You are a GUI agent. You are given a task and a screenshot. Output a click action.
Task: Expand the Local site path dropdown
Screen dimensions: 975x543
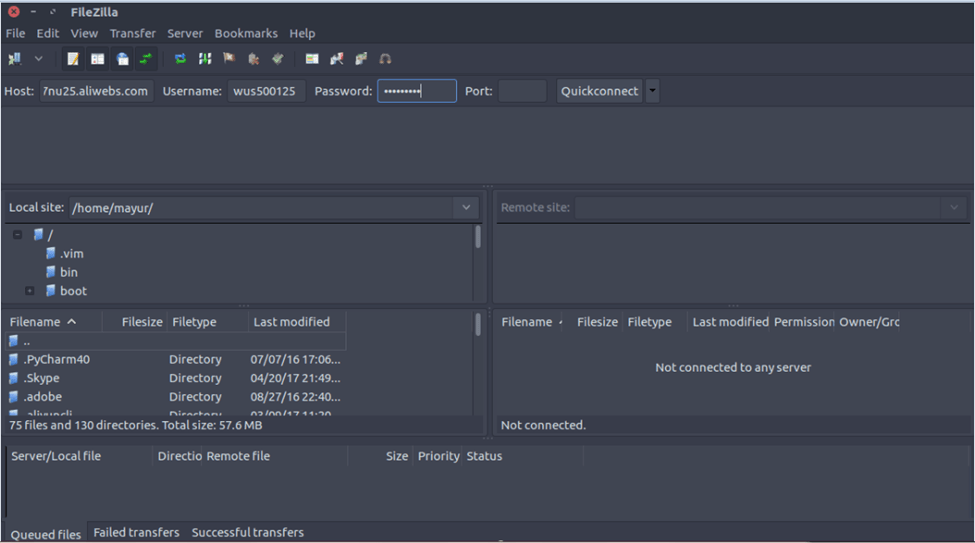coord(465,208)
